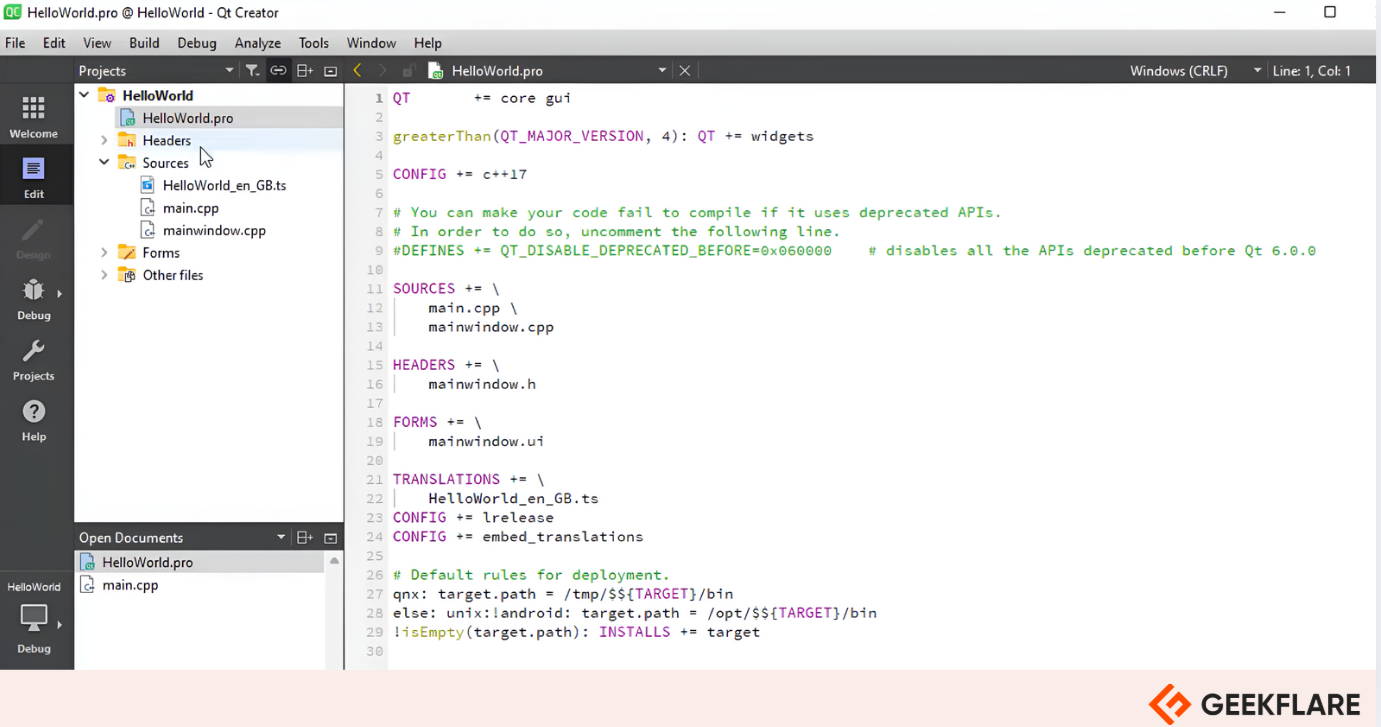Expand the Headers folder
Image resolution: width=1381 pixels, height=727 pixels.
[x=104, y=141]
